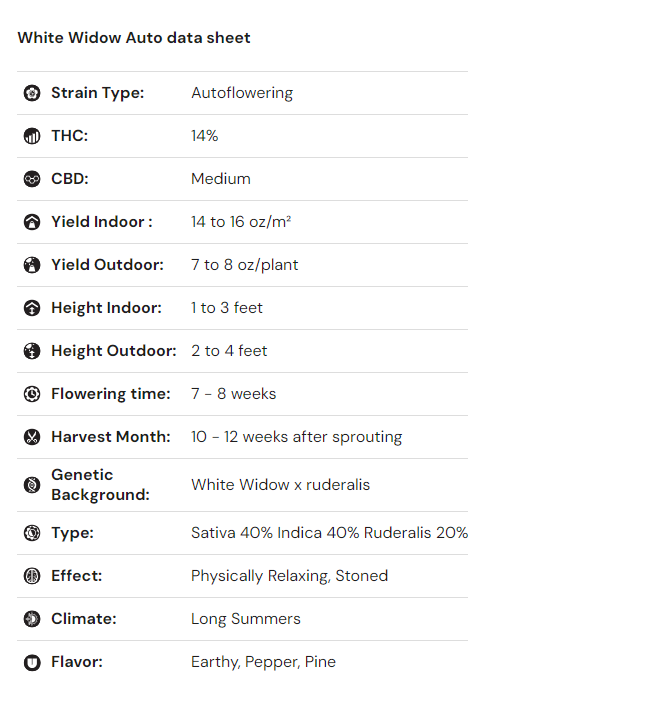This screenshot has height=703, width=660.
Task: Click the Effect row icon
Action: [32, 576]
